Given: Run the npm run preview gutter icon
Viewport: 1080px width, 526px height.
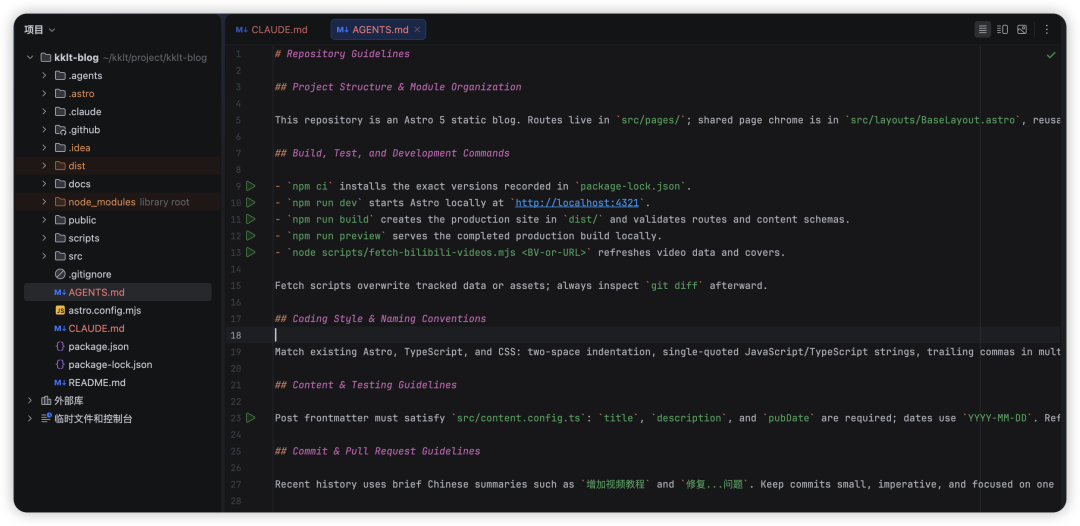Looking at the screenshot, I should pos(251,235).
